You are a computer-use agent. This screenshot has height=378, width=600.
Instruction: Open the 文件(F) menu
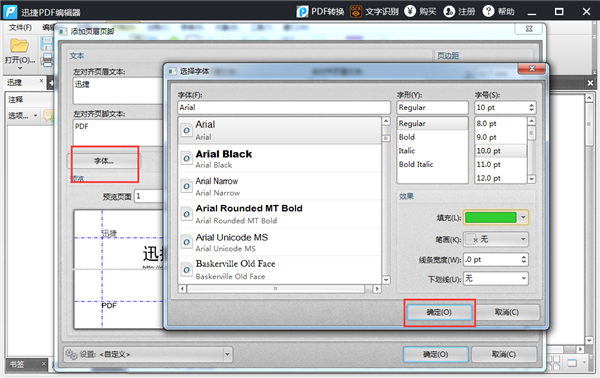point(20,28)
